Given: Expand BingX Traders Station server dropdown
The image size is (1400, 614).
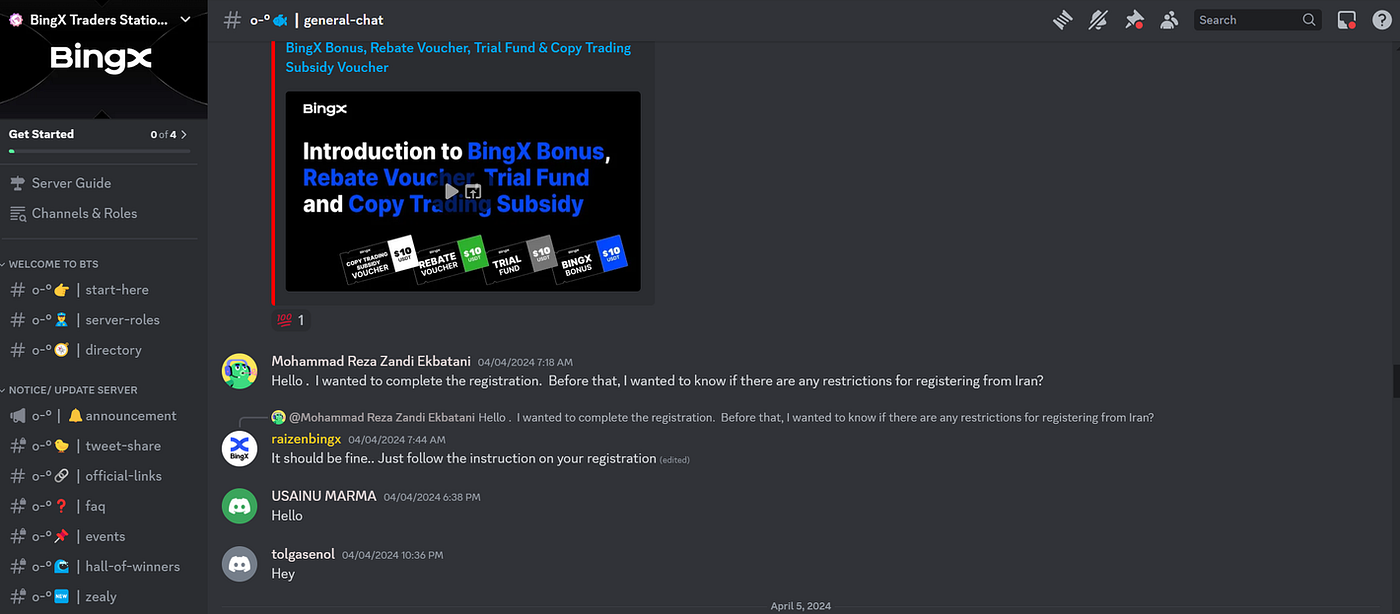Looking at the screenshot, I should coord(185,19).
